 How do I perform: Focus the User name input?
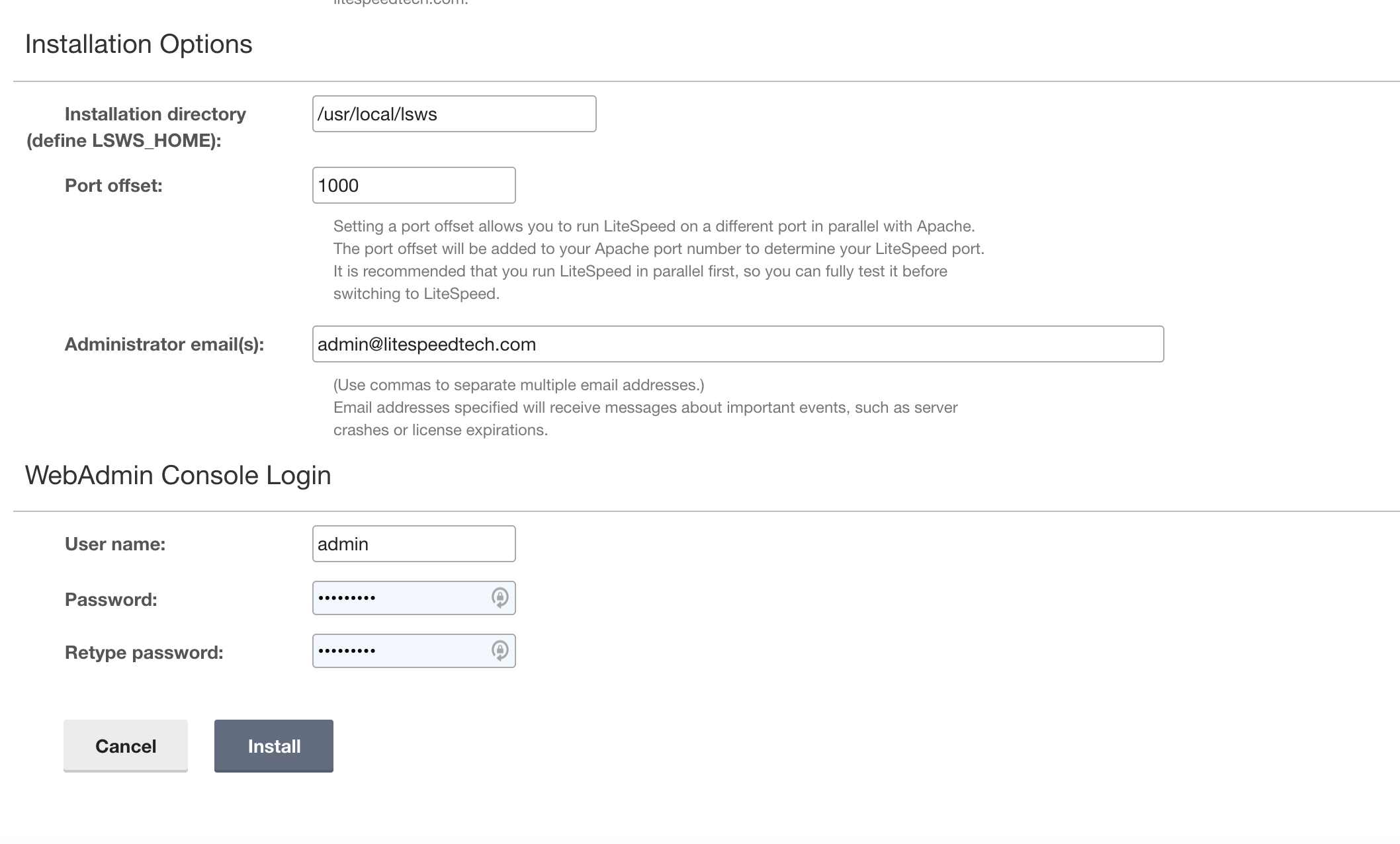[x=414, y=544]
